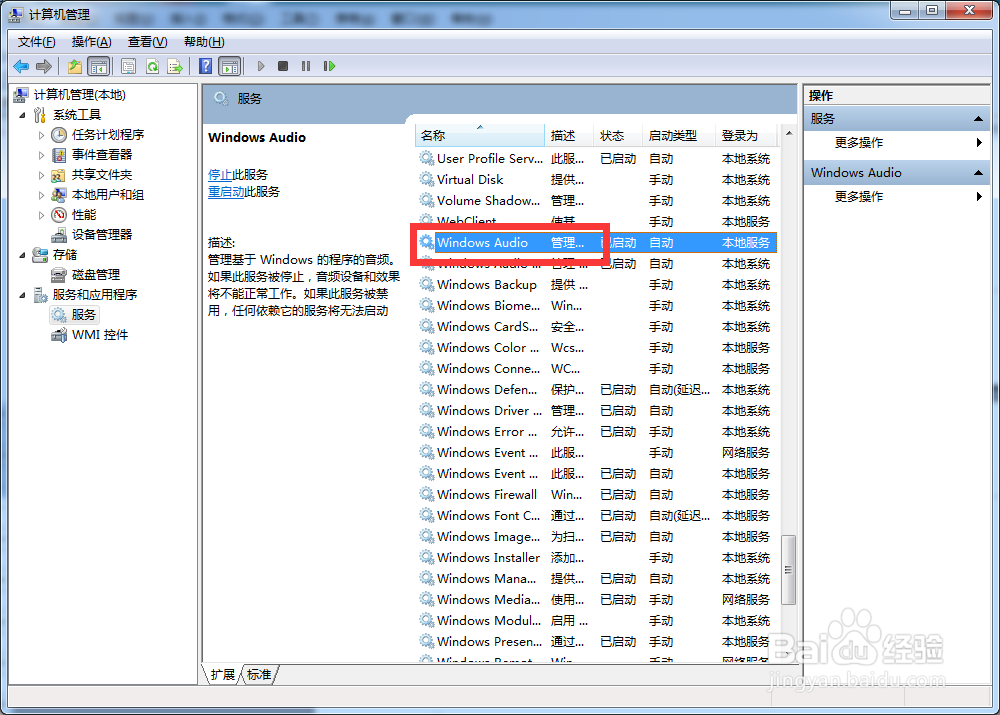1000x715 pixels.
Task: Collapse the 存储 tree node
Action: click(x=23, y=255)
